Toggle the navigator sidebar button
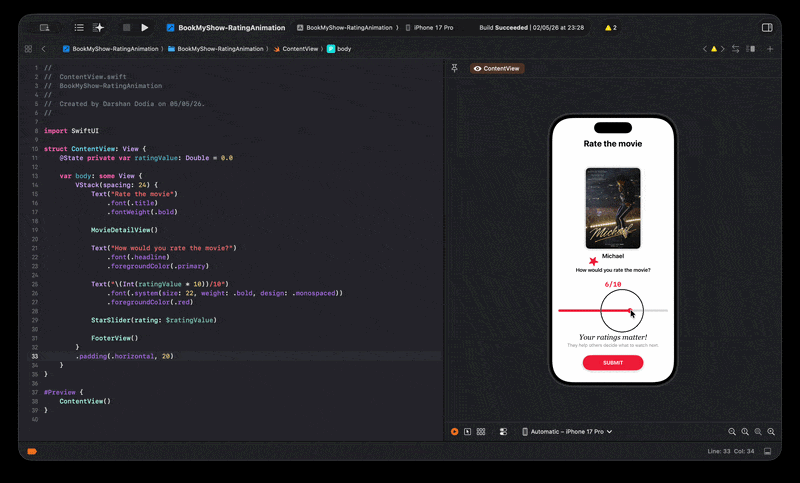 pos(44,28)
